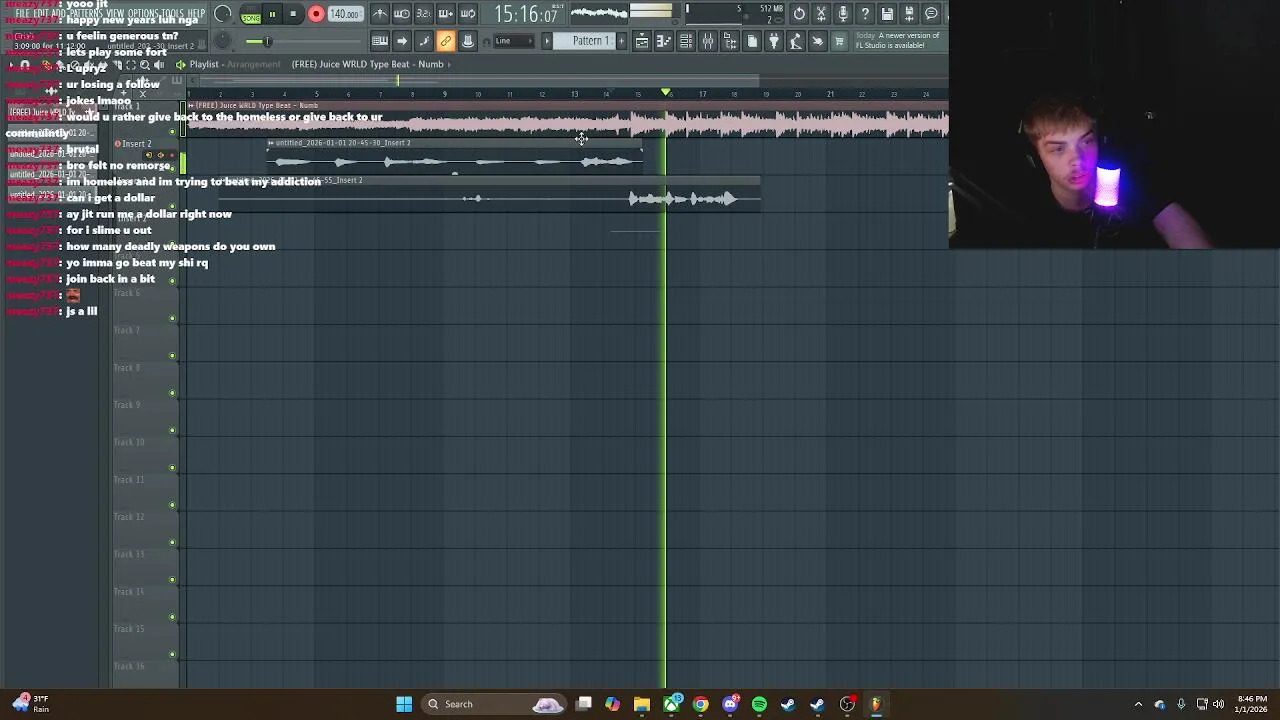Pause playback with the pause button
1280x720 pixels.
point(272,14)
